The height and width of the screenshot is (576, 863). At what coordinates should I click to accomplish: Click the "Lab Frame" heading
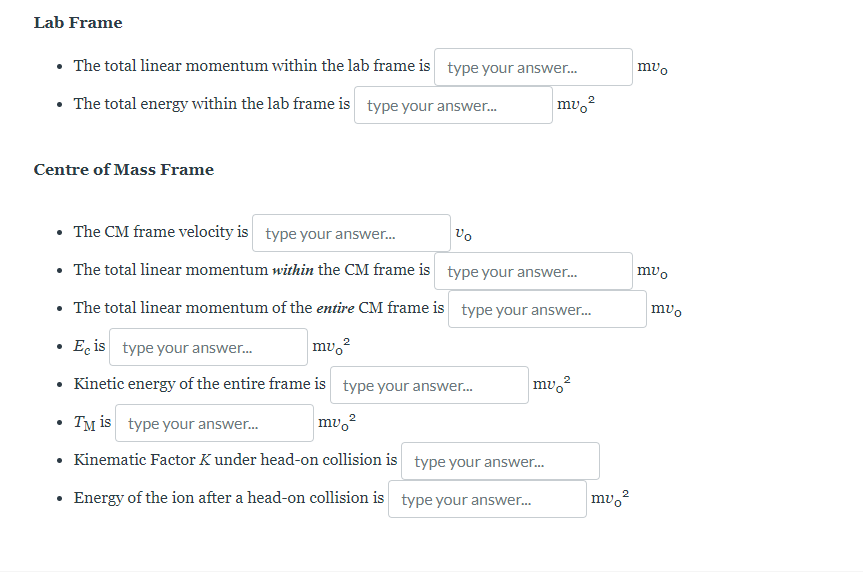[78, 22]
